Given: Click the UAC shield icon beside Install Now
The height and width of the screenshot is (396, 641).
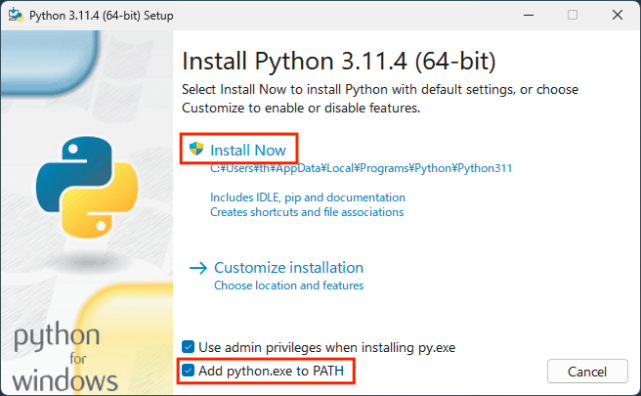Looking at the screenshot, I should (x=196, y=149).
